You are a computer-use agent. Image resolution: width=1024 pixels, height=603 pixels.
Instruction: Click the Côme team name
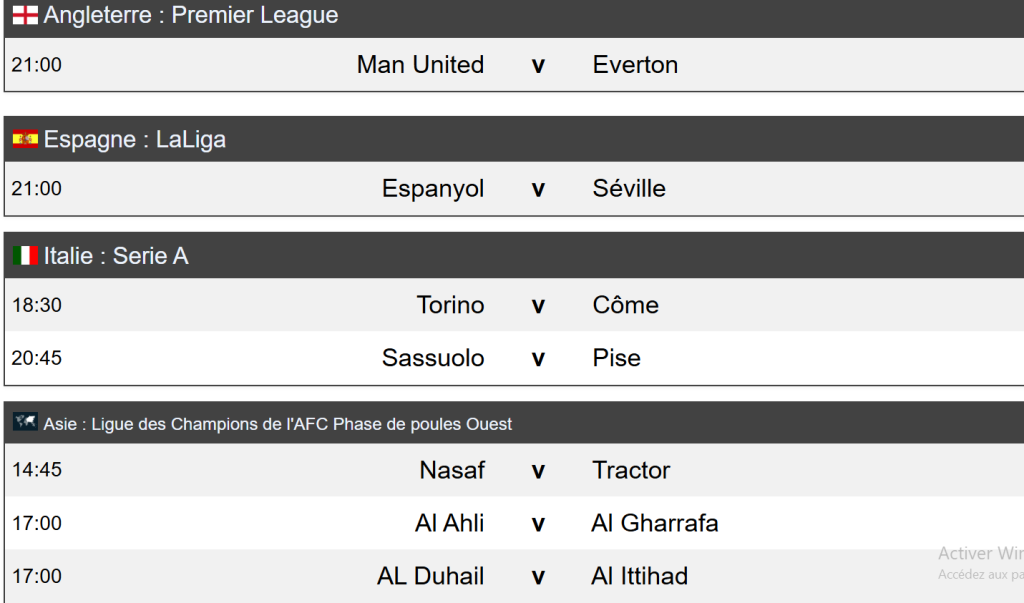625,305
